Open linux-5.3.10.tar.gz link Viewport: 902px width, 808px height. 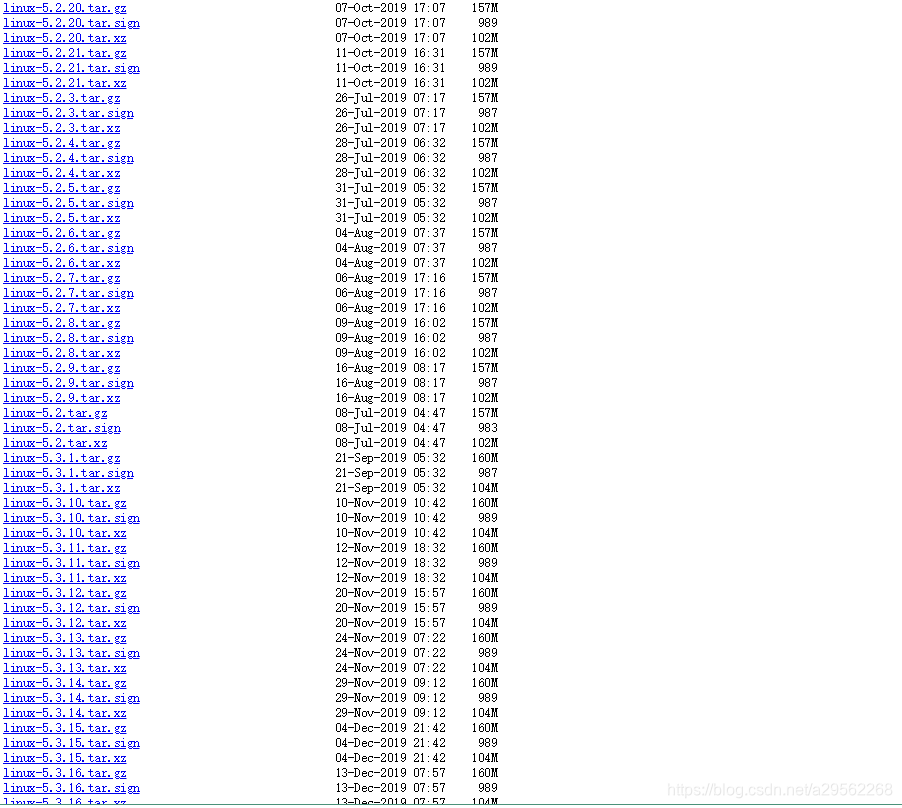tap(64, 503)
